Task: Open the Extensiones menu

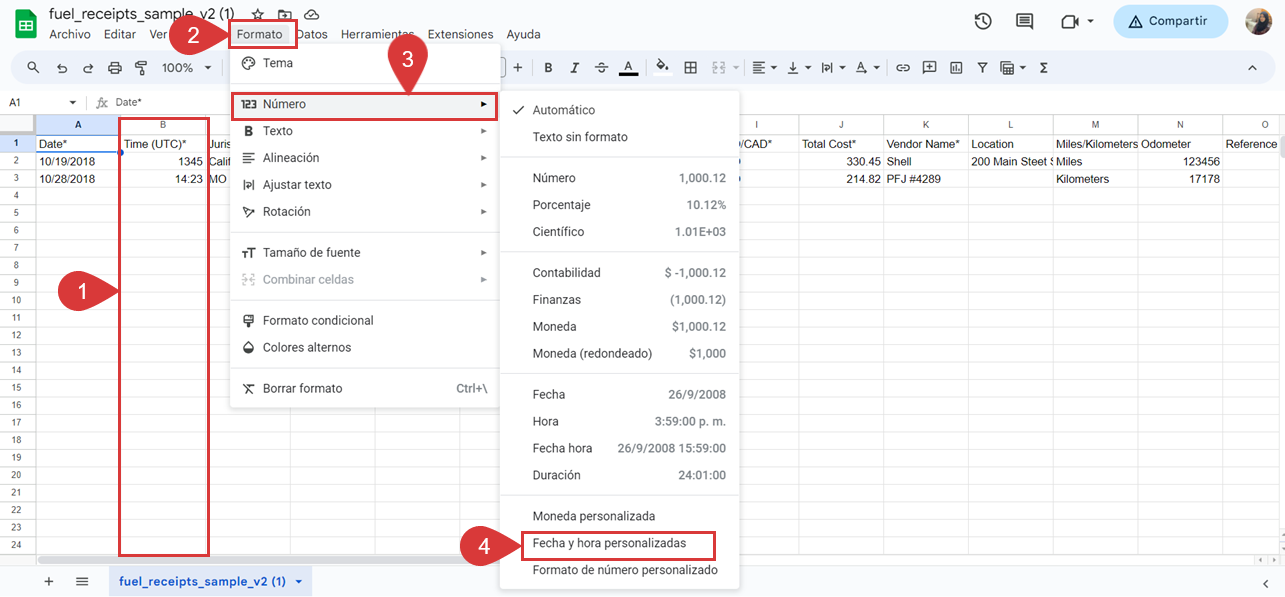Action: (460, 34)
